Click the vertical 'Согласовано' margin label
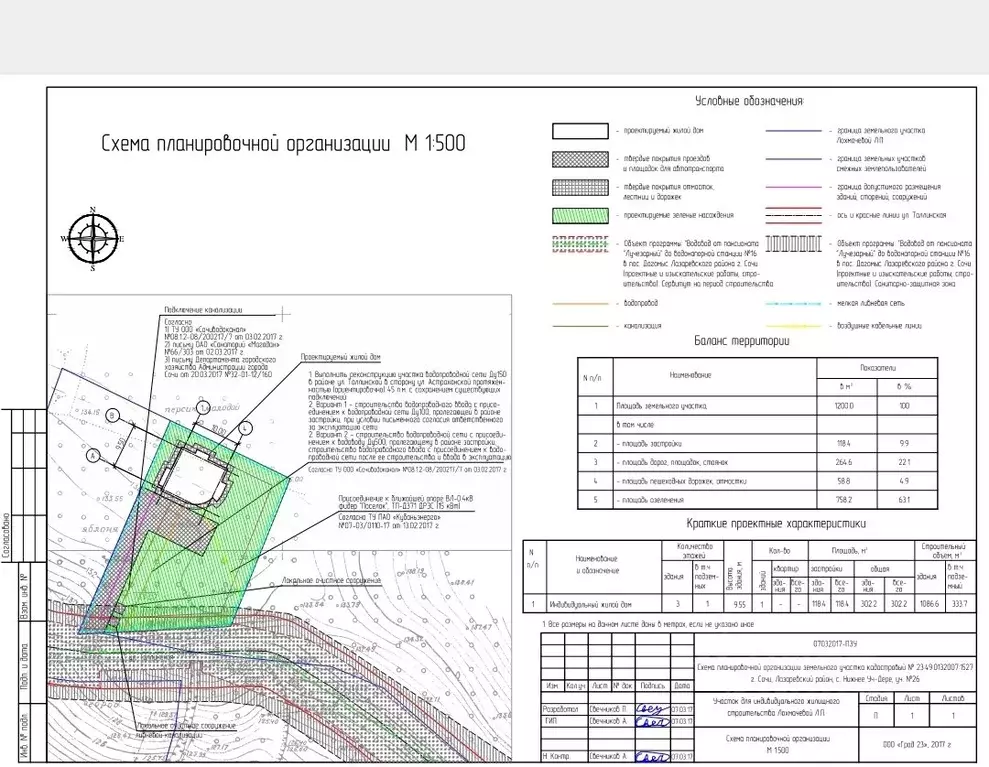Screen dimensions: 989x767 pos(6,537)
